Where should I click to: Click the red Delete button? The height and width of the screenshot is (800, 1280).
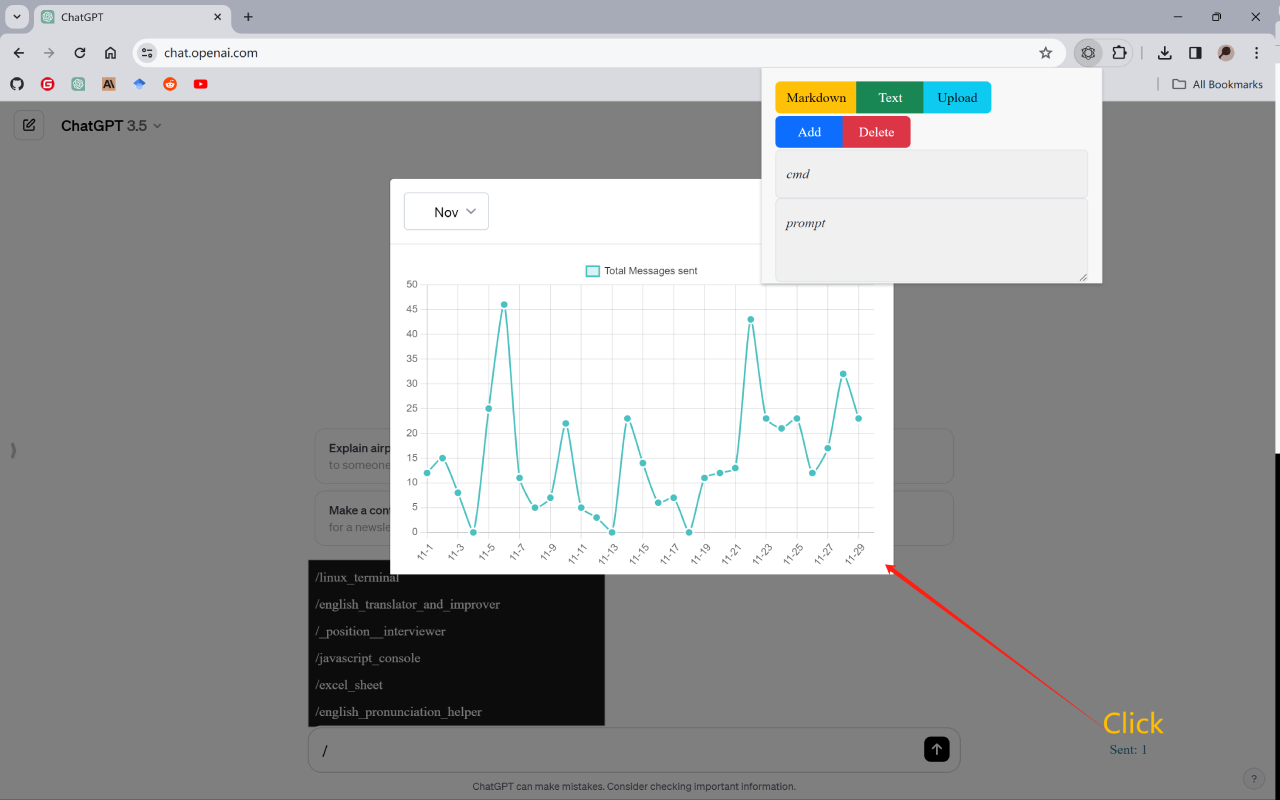[876, 132]
